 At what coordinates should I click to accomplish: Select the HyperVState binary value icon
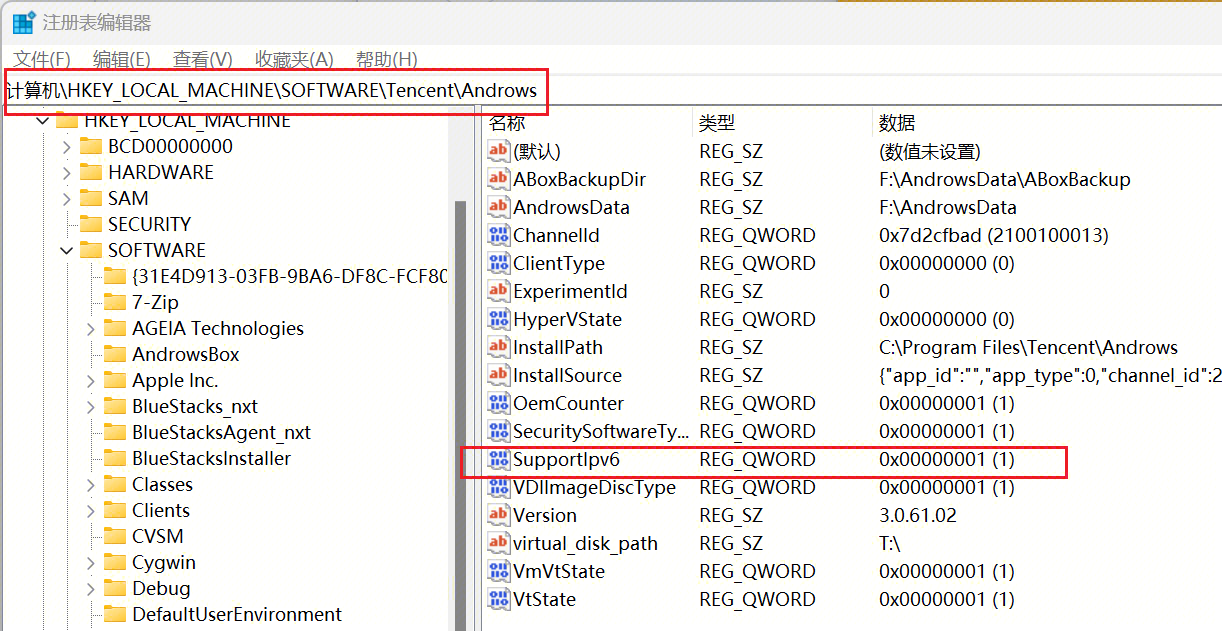(498, 319)
